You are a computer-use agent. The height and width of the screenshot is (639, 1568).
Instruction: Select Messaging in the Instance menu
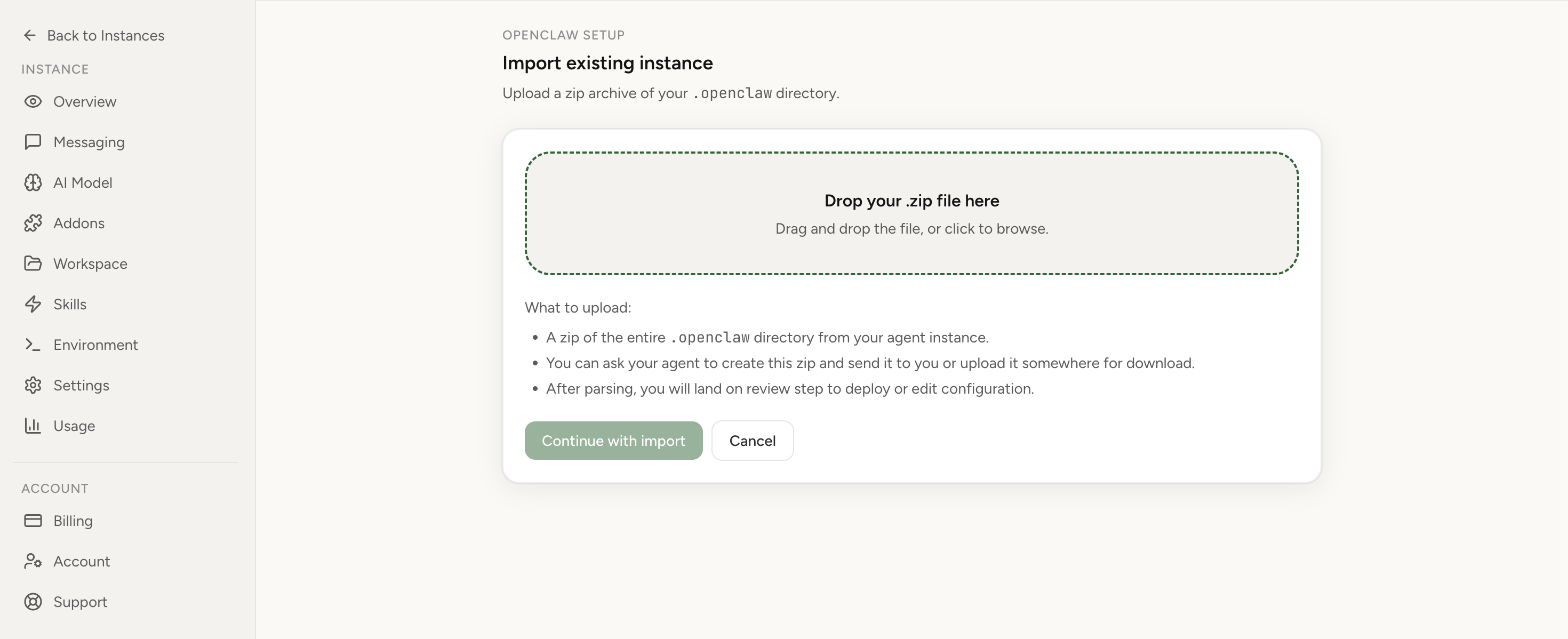coord(88,142)
